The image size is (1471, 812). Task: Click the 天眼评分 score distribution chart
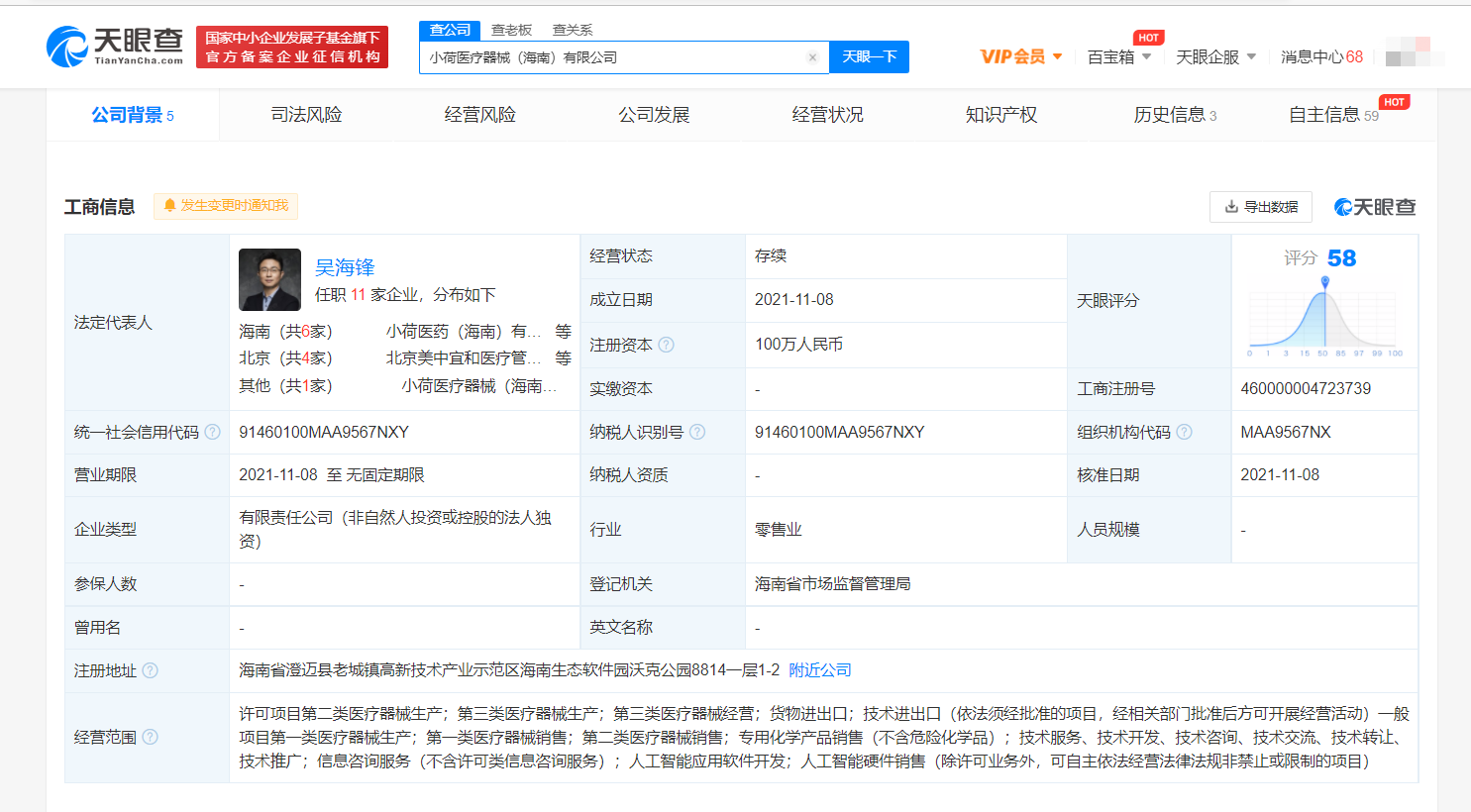pyautogui.click(x=1324, y=317)
